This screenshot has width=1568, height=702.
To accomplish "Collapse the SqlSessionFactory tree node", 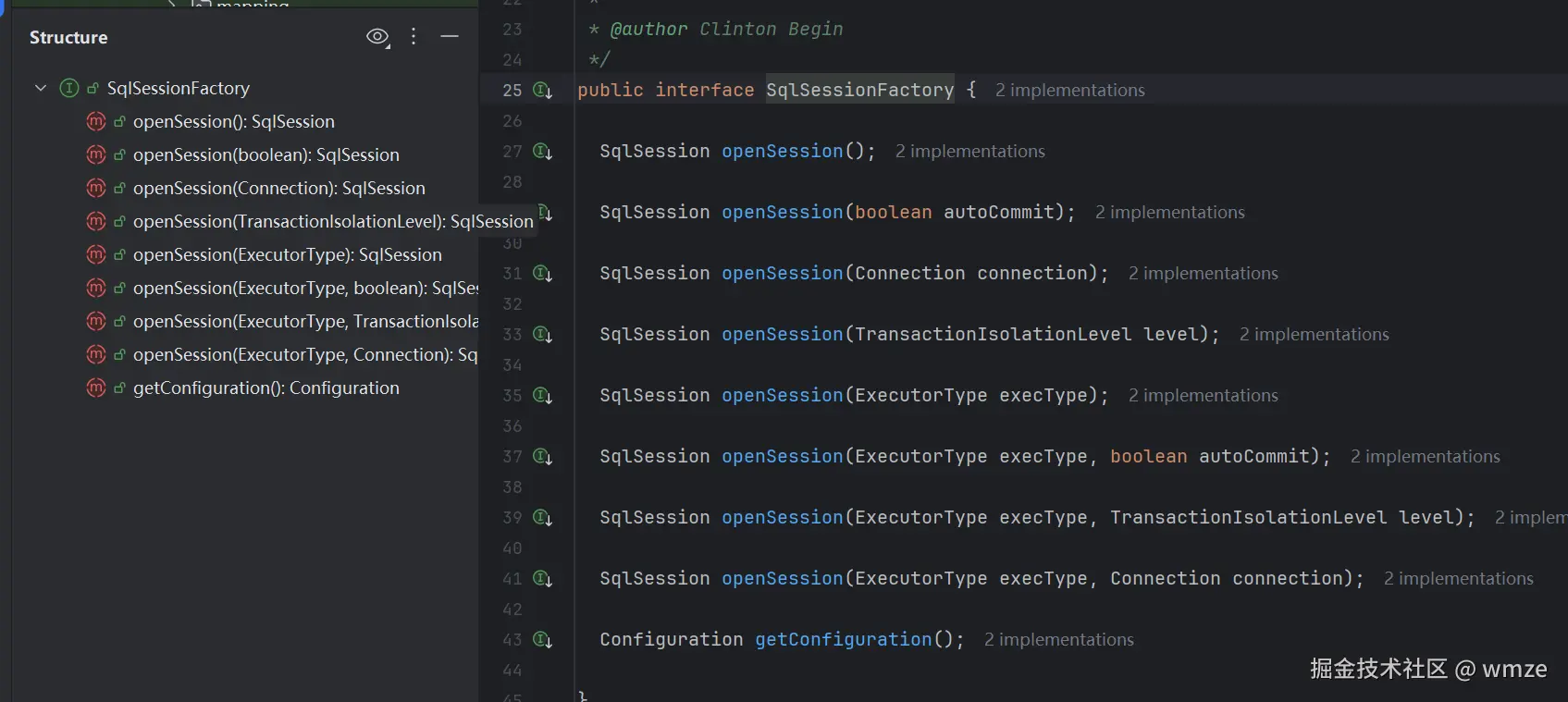I will click(41, 88).
